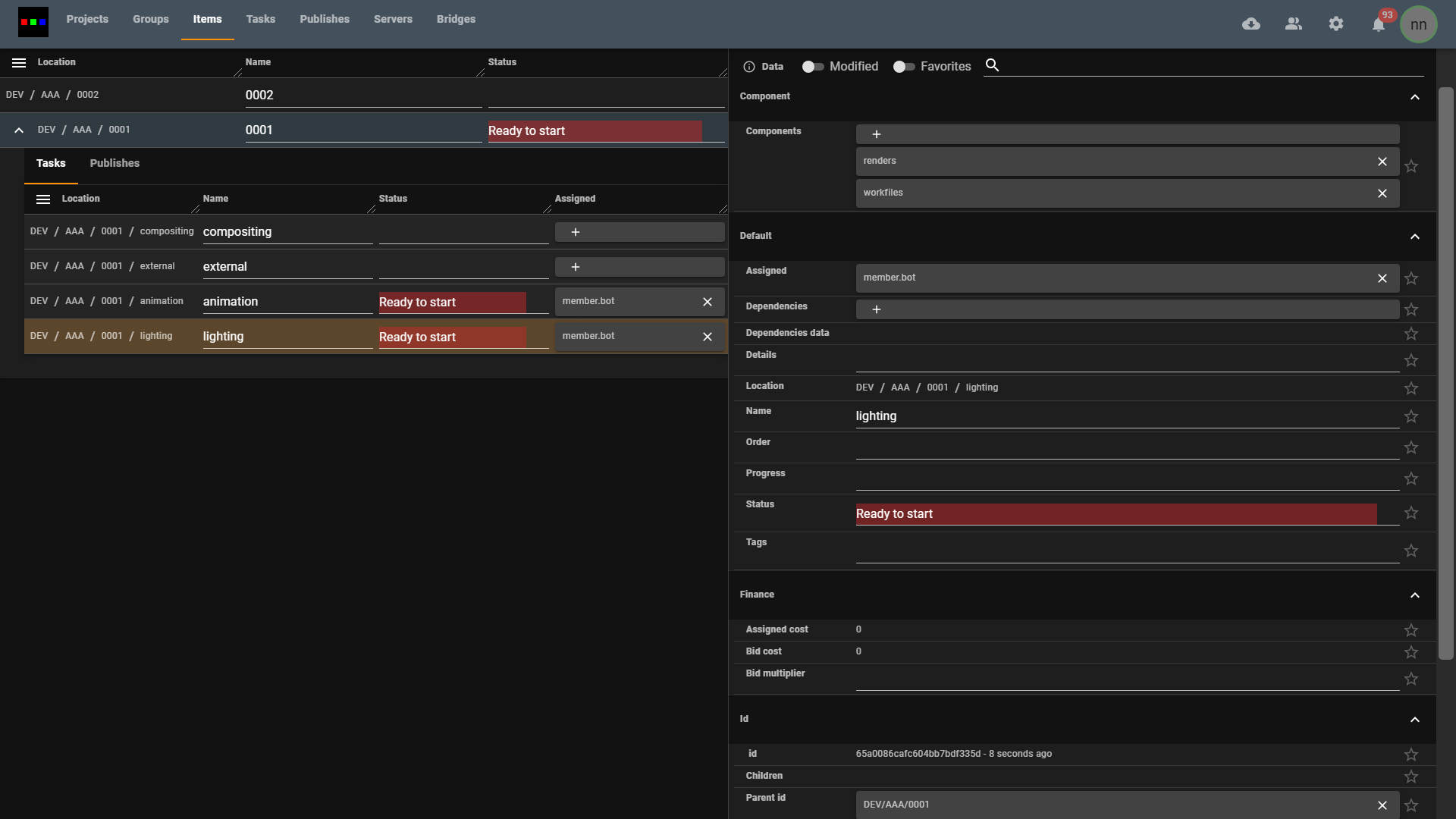This screenshot has height=819, width=1456.
Task: Collapse the expanded 0001 item row
Action: (x=19, y=130)
